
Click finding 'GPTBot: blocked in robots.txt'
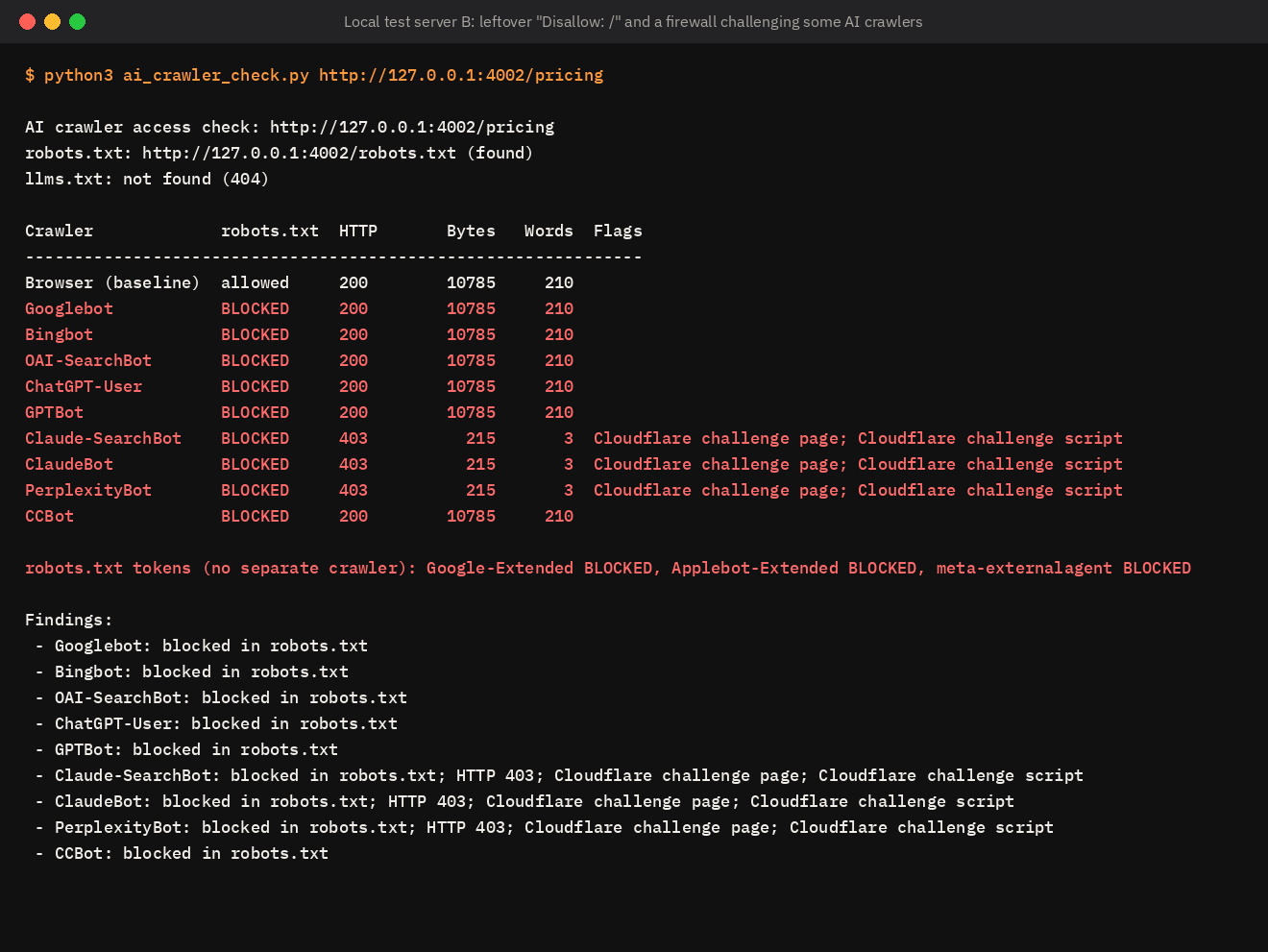[196, 749]
